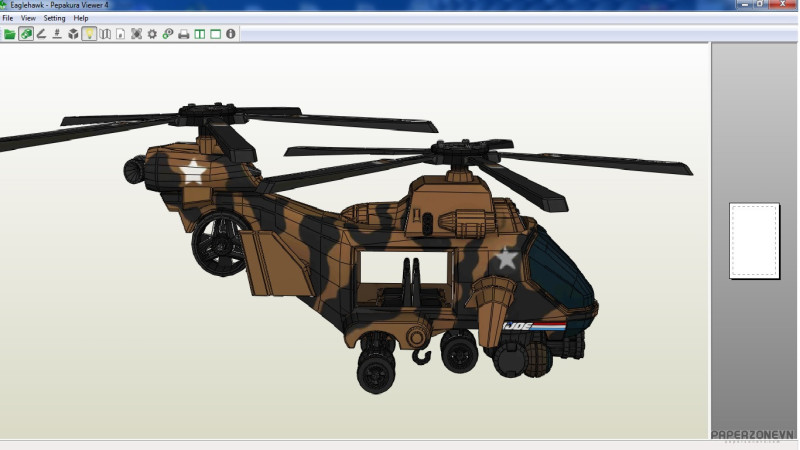Print using the printer icon
Viewport: 800px width, 450px height.
coord(184,34)
